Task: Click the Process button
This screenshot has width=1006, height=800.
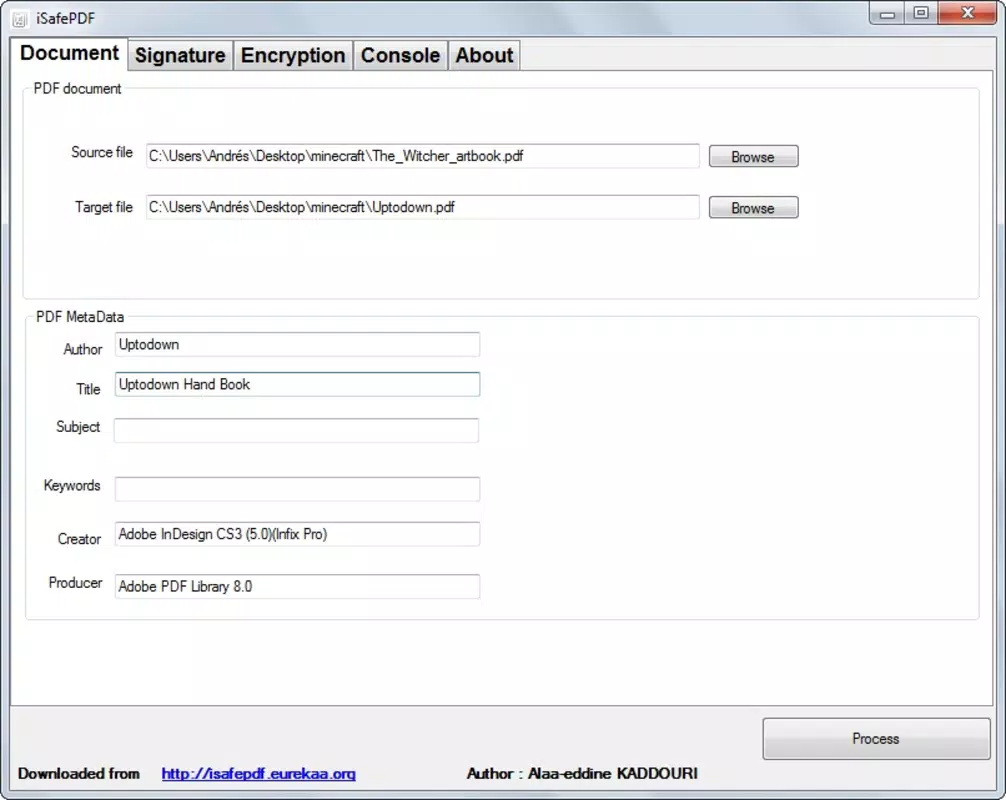Action: click(x=876, y=738)
